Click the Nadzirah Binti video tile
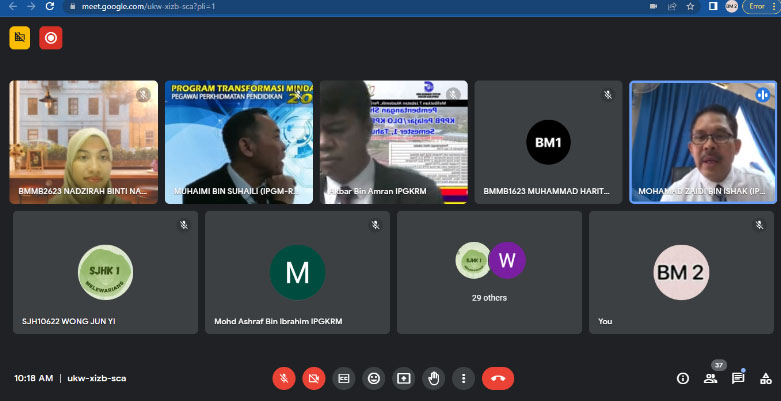Viewport: 781px width, 401px height. coord(84,142)
